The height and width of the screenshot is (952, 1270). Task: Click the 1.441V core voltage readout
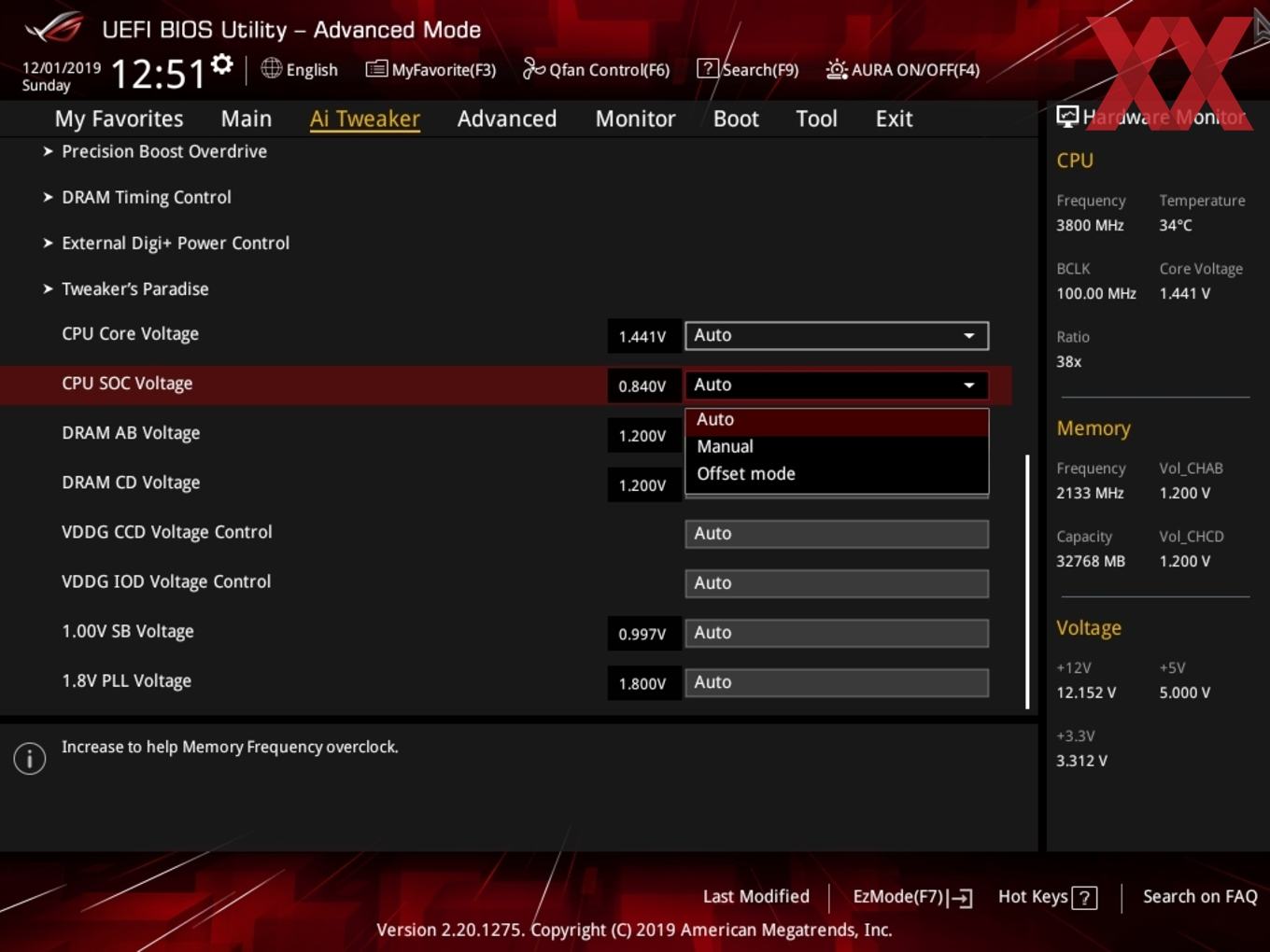tap(643, 337)
